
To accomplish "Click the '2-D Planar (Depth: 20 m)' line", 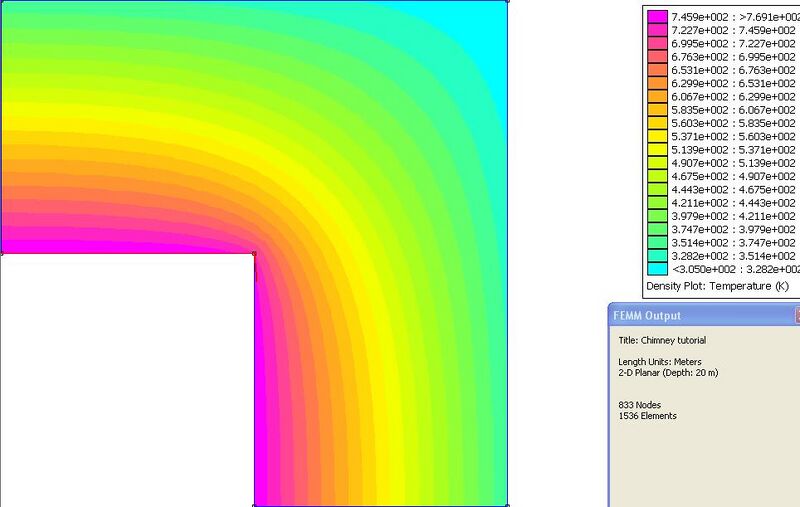I will tap(668, 373).
